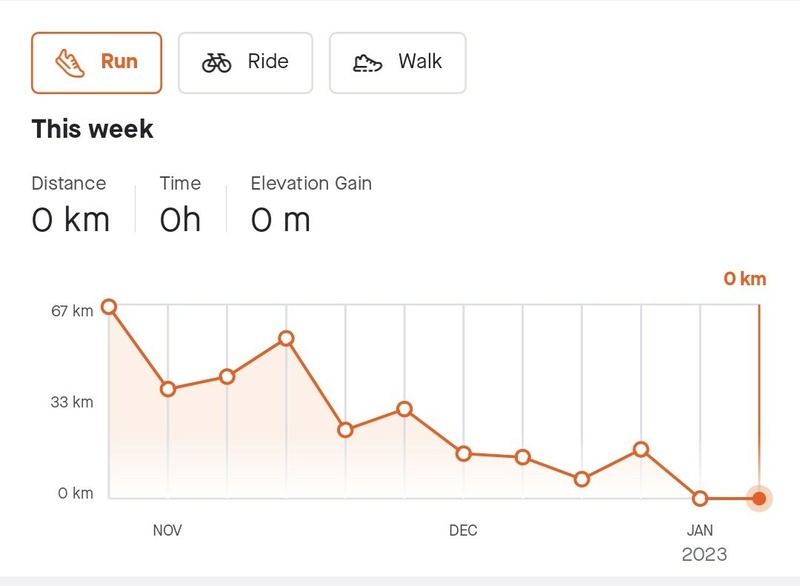Click the Elevation Gain 0 m stat
The height and width of the screenshot is (586, 800).
click(281, 219)
